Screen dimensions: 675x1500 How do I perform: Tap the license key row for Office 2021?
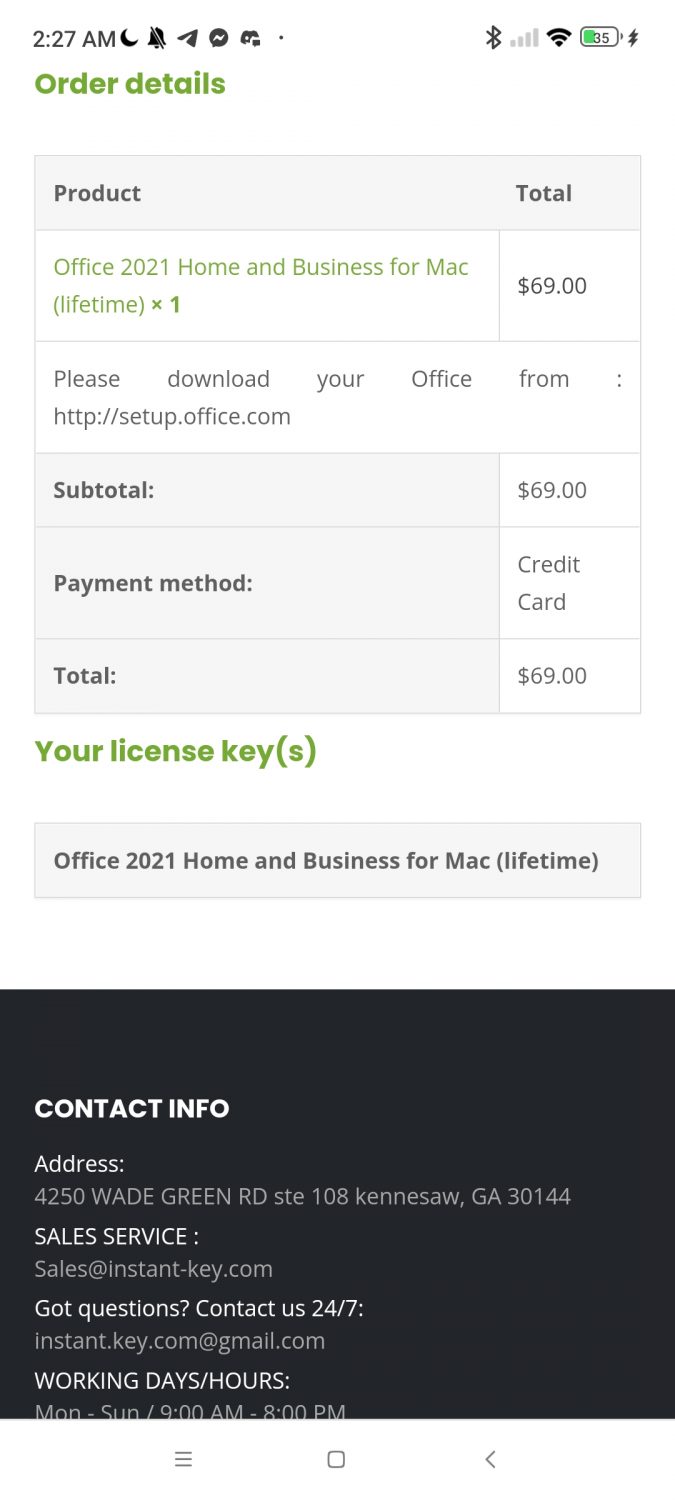click(326, 860)
